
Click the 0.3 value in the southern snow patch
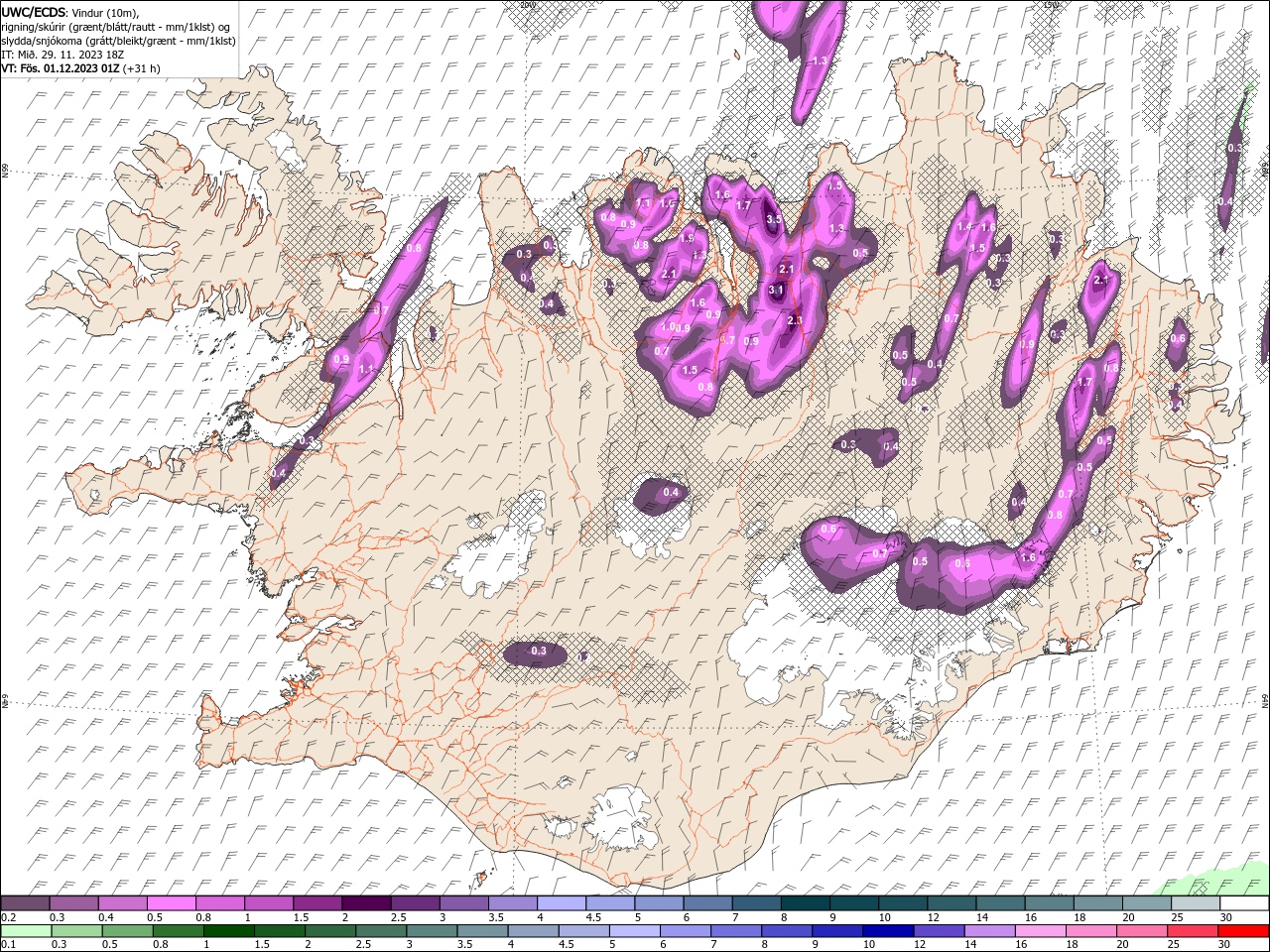point(539,652)
